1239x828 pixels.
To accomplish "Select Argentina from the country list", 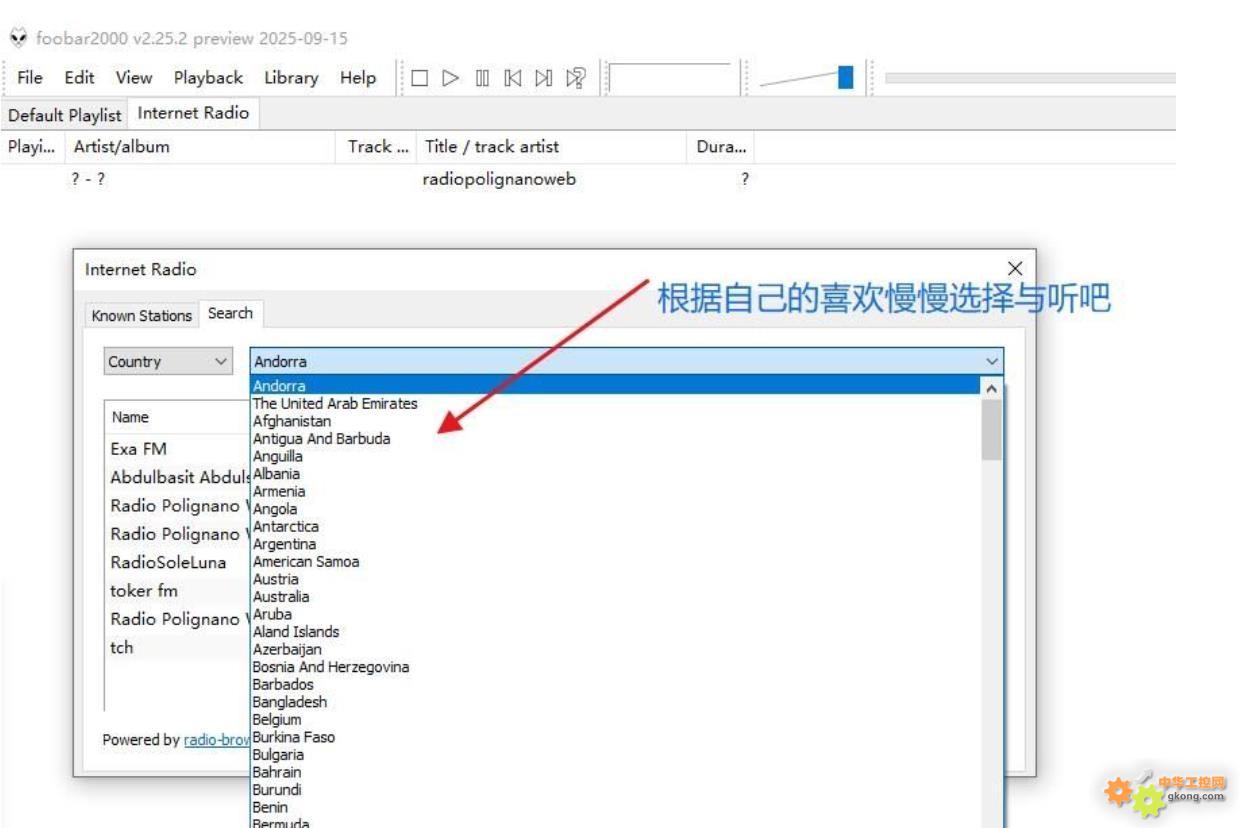I will (284, 544).
